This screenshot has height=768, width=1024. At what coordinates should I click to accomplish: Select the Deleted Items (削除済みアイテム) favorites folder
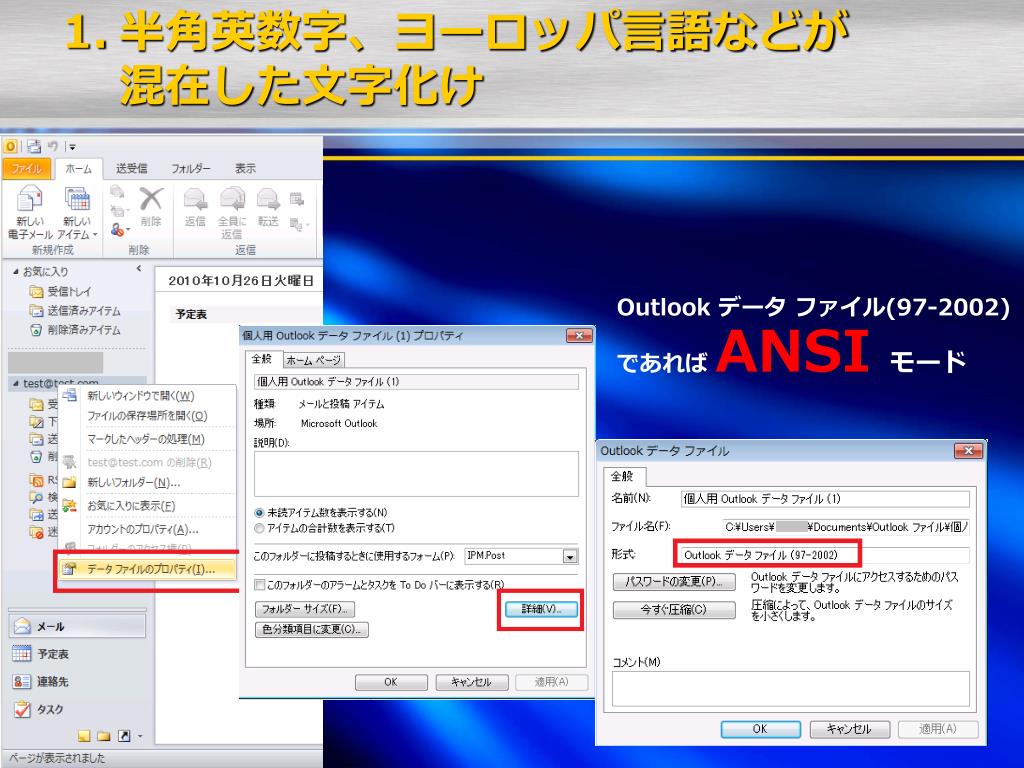pos(76,330)
